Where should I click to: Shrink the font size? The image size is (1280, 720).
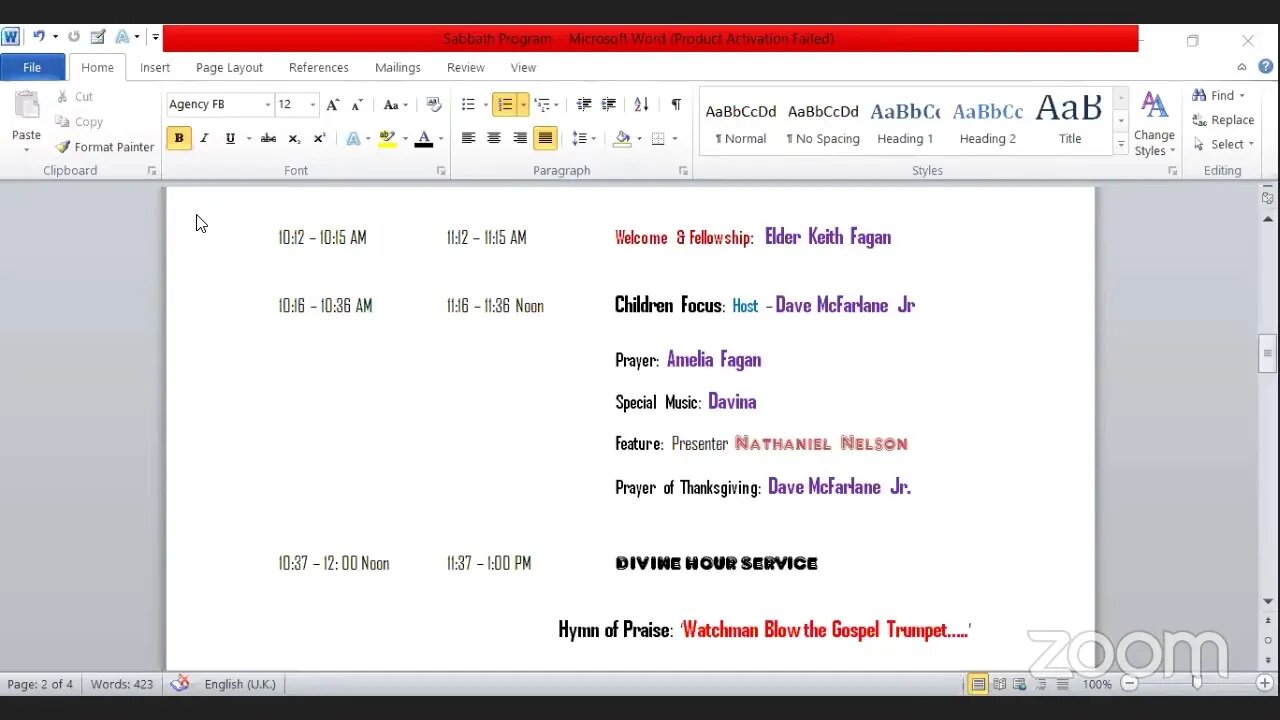[x=357, y=105]
